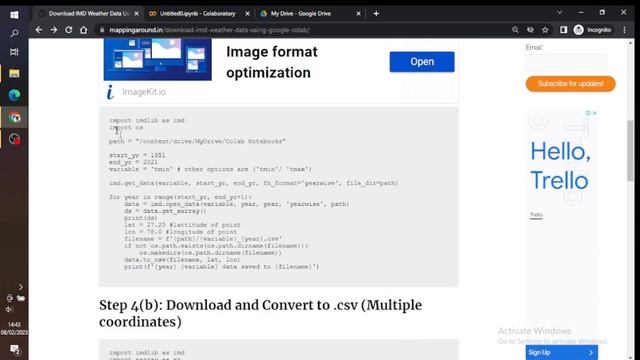Open the small Trello link in ad
This screenshot has width=640, height=360.
(536, 215)
